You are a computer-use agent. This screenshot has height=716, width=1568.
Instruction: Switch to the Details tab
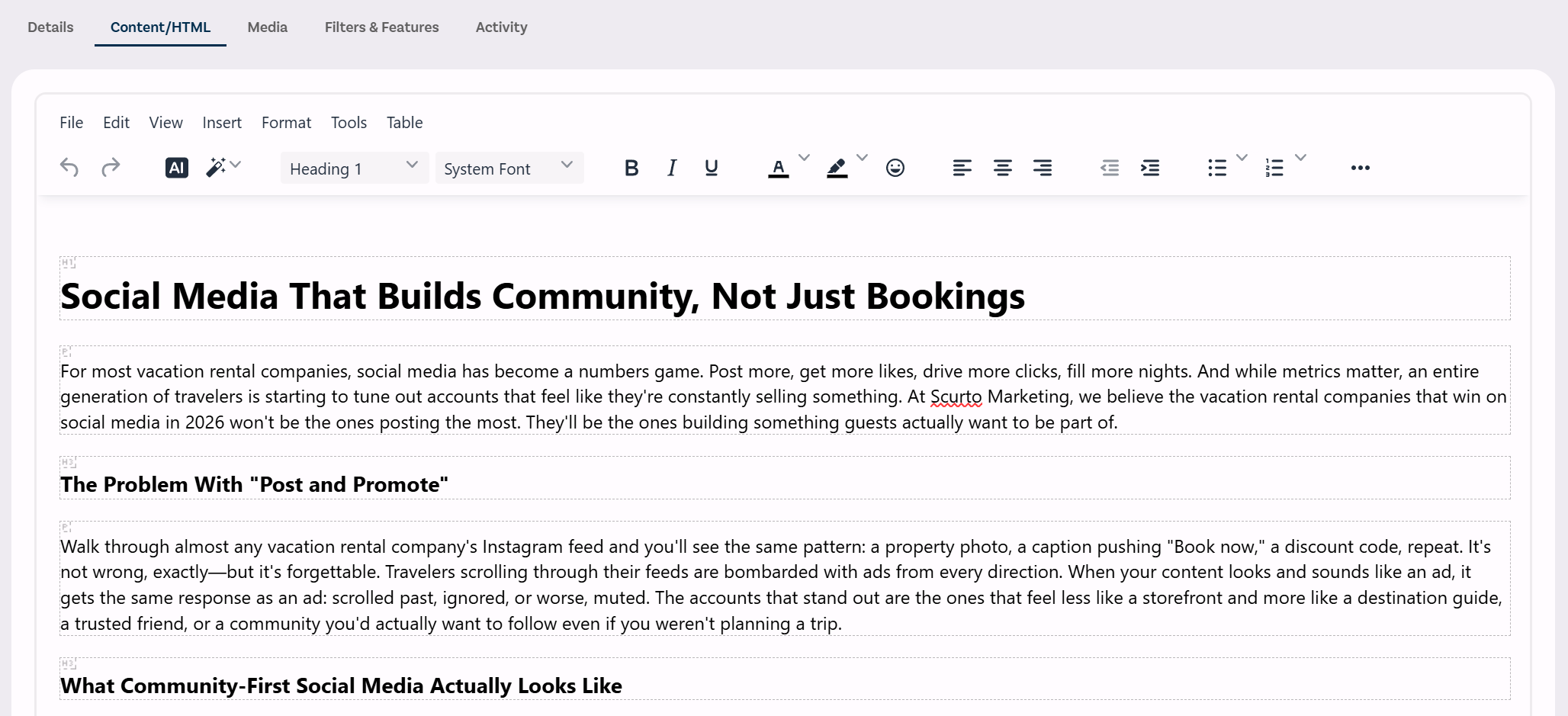pyautogui.click(x=50, y=27)
